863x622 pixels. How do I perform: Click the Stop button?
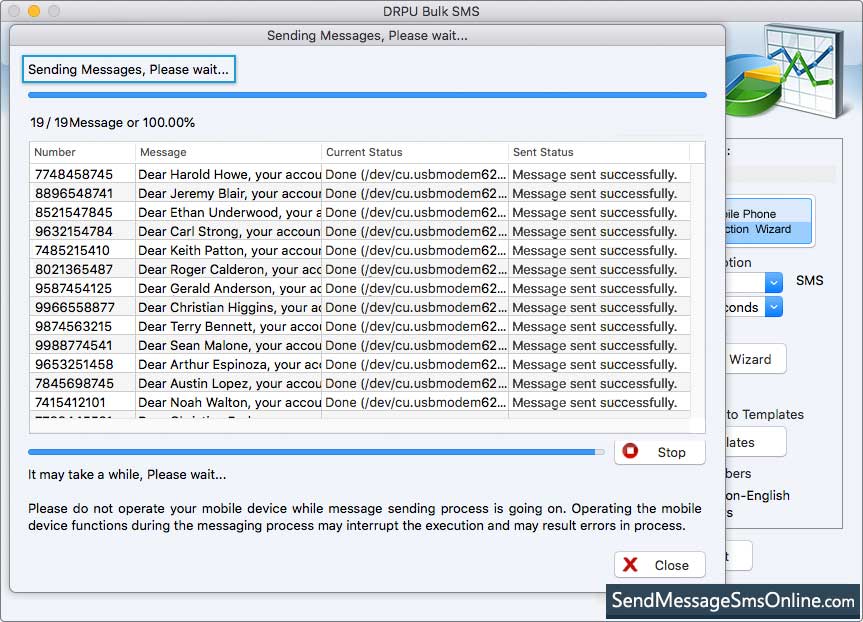[659, 452]
